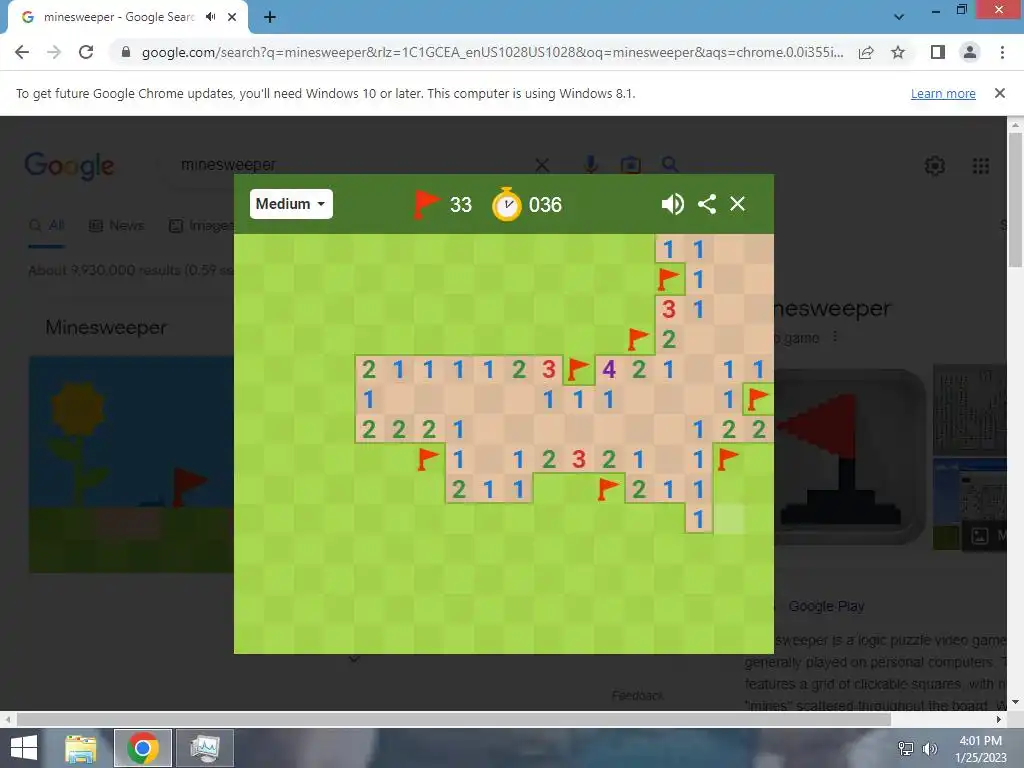
Task: Mute the minesweeper tab audio
Action: (210, 17)
